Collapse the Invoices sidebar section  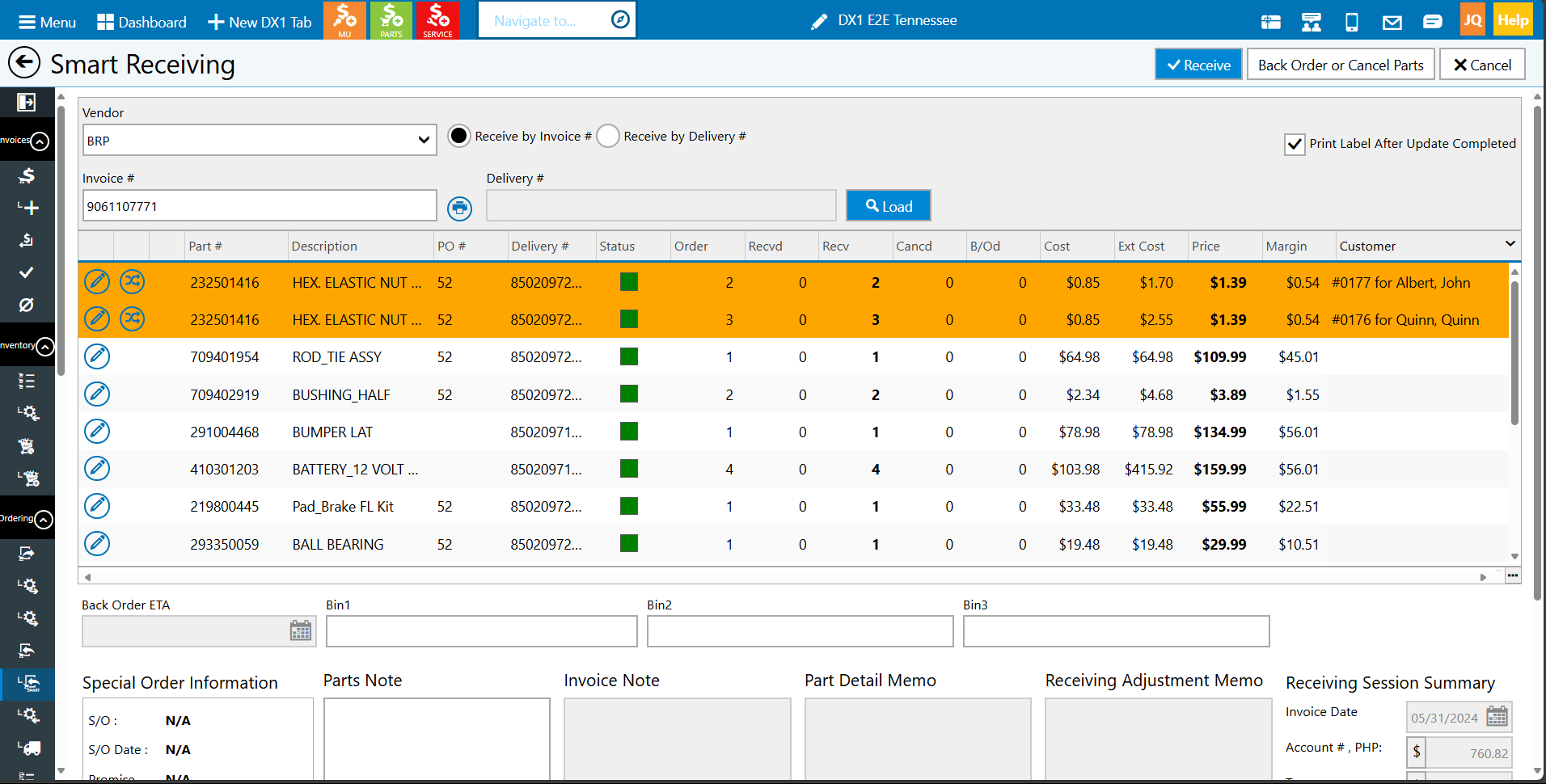tap(39, 141)
